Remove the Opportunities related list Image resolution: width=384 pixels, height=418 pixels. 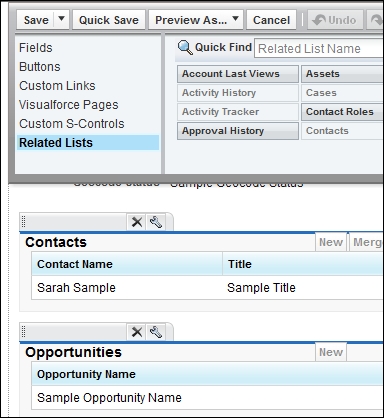click(137, 332)
